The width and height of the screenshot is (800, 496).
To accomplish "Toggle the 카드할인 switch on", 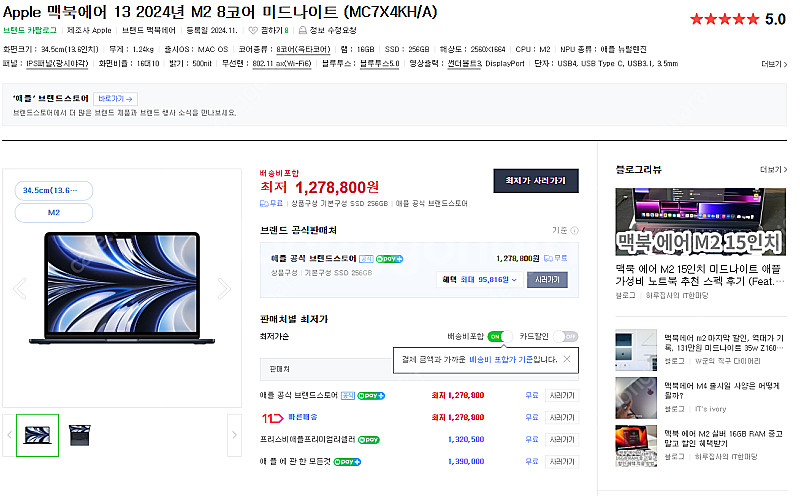I will (566, 337).
